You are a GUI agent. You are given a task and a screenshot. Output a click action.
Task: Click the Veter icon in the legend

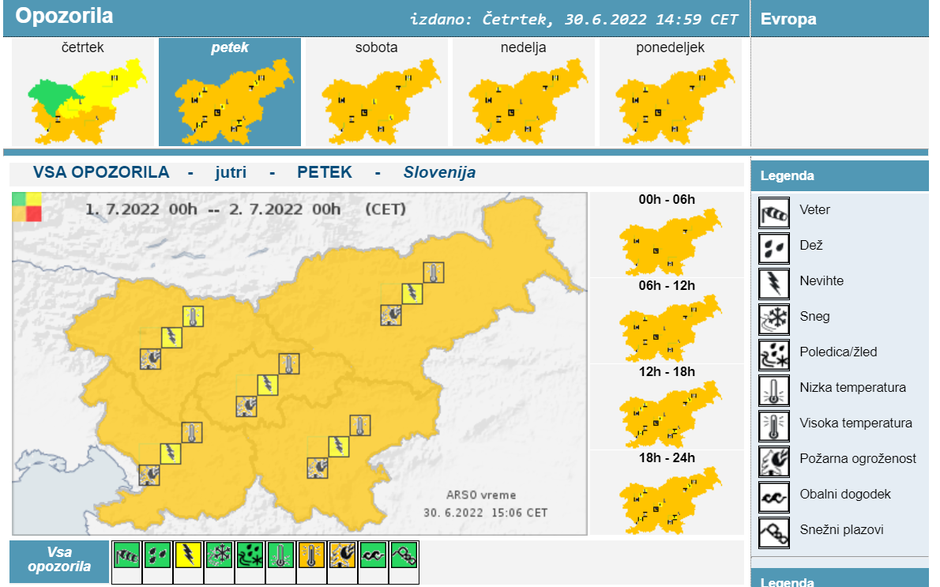774,211
